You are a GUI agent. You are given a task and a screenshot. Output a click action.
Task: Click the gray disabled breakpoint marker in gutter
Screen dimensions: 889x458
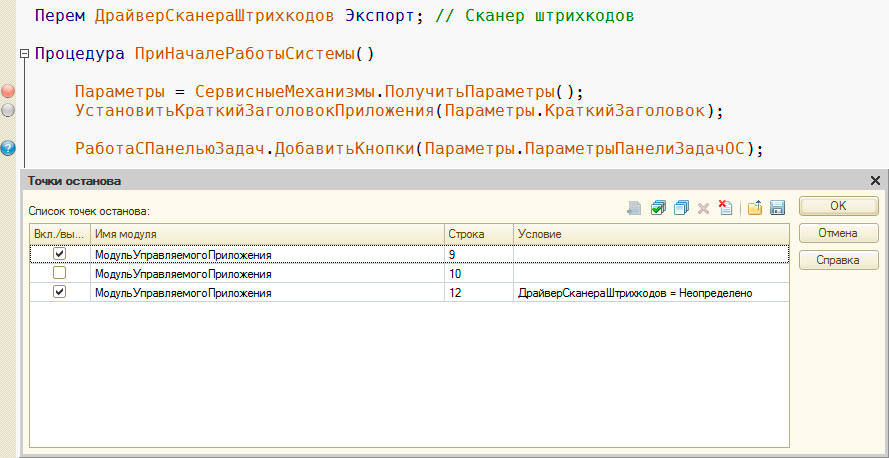[8, 111]
